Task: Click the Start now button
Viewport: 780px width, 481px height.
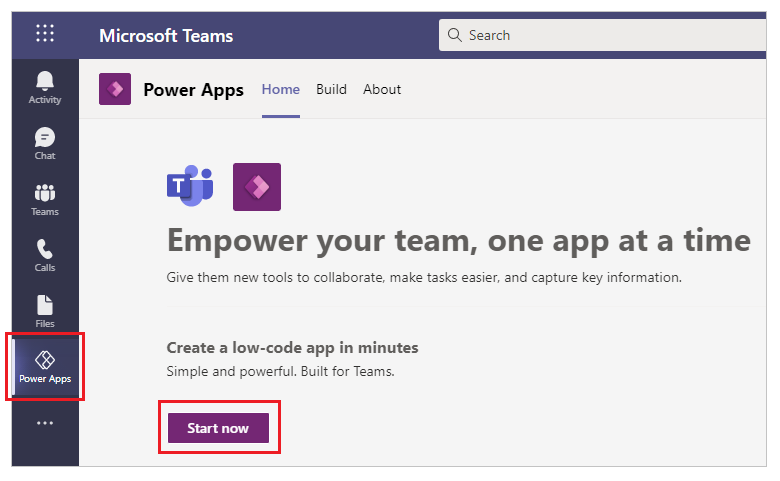Action: point(218,428)
